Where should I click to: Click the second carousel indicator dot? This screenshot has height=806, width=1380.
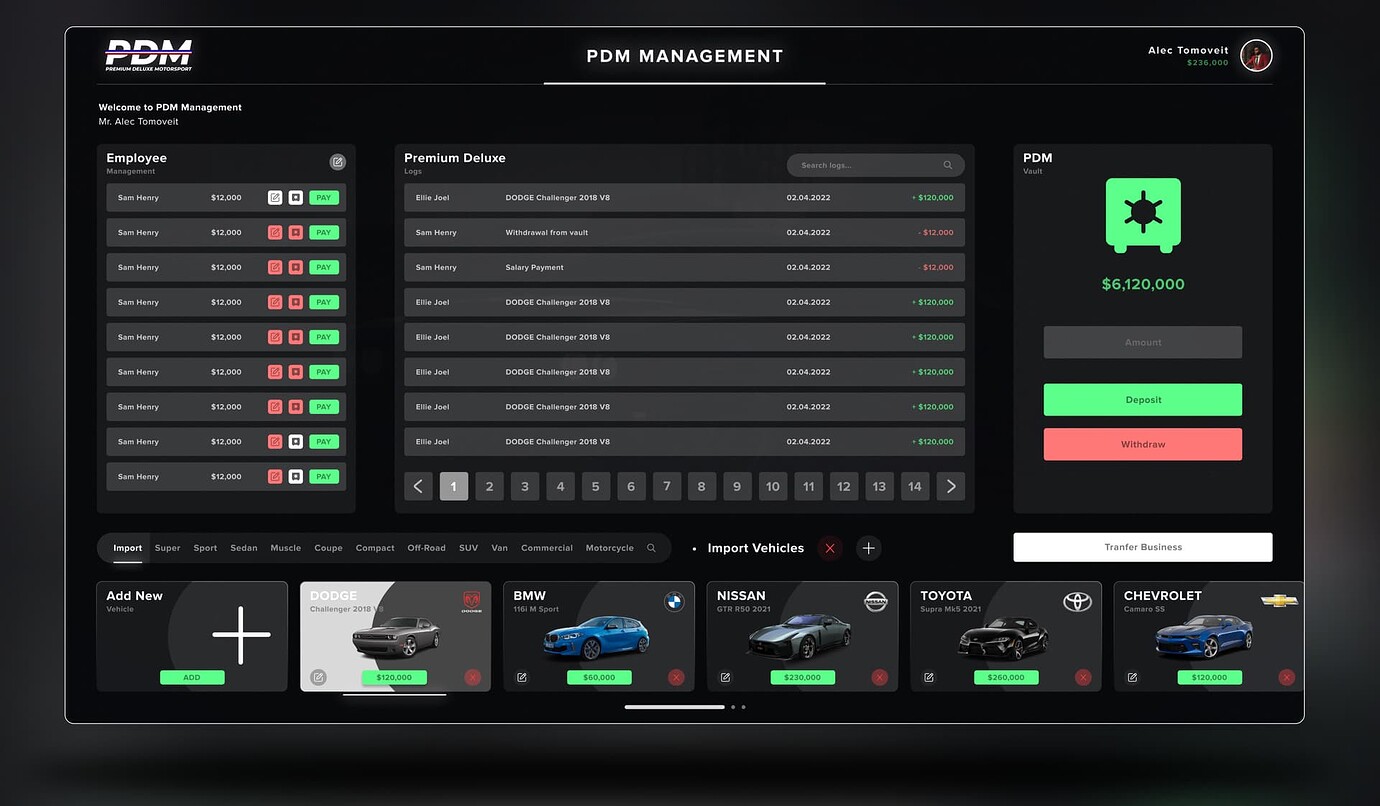coord(733,707)
